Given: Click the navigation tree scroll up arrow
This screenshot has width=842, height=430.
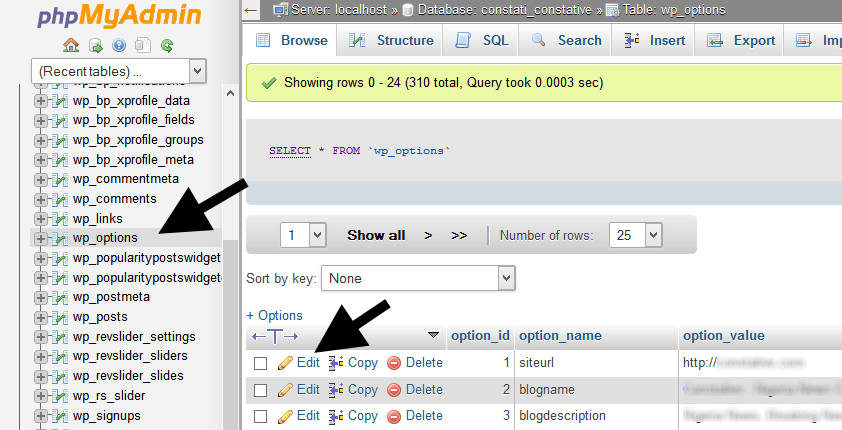Looking at the screenshot, I should [x=230, y=93].
